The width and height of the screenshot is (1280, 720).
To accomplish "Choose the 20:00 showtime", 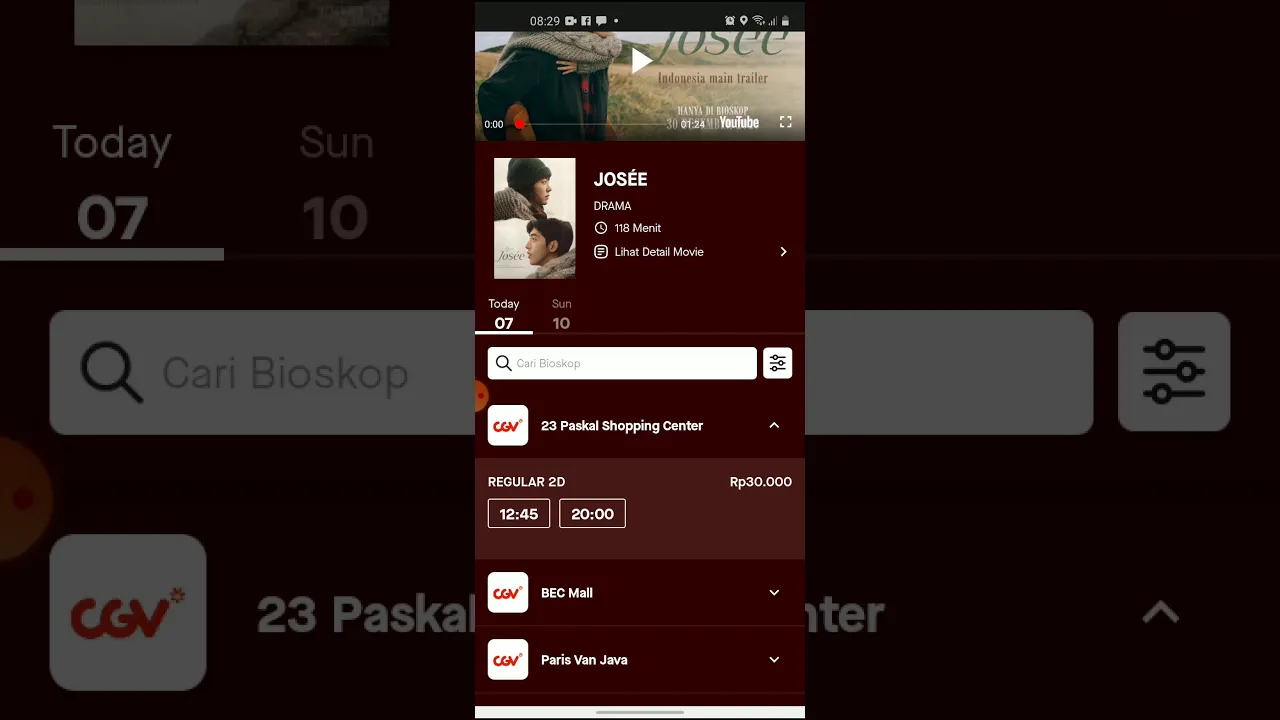I will tap(592, 513).
